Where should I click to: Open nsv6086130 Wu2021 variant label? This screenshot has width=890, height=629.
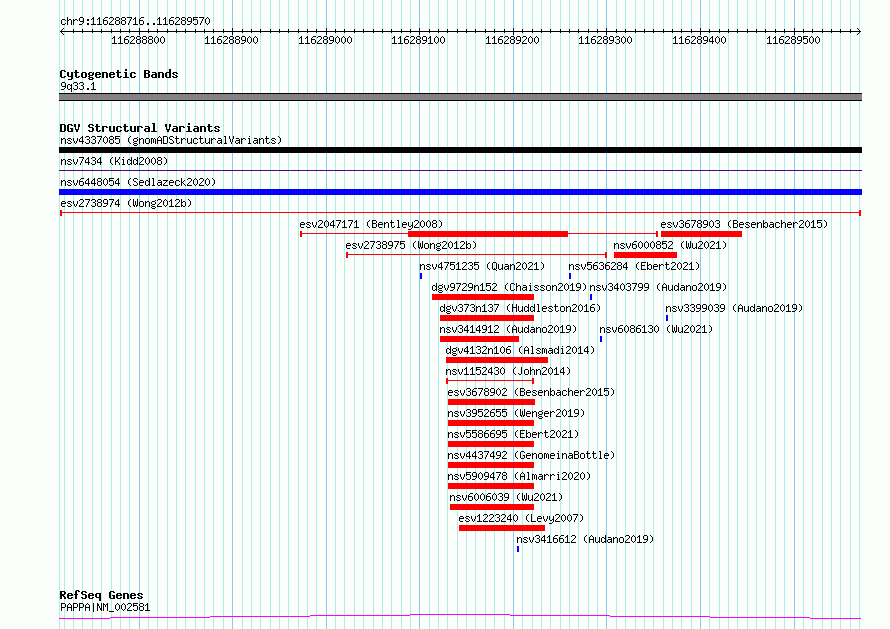coord(656,329)
